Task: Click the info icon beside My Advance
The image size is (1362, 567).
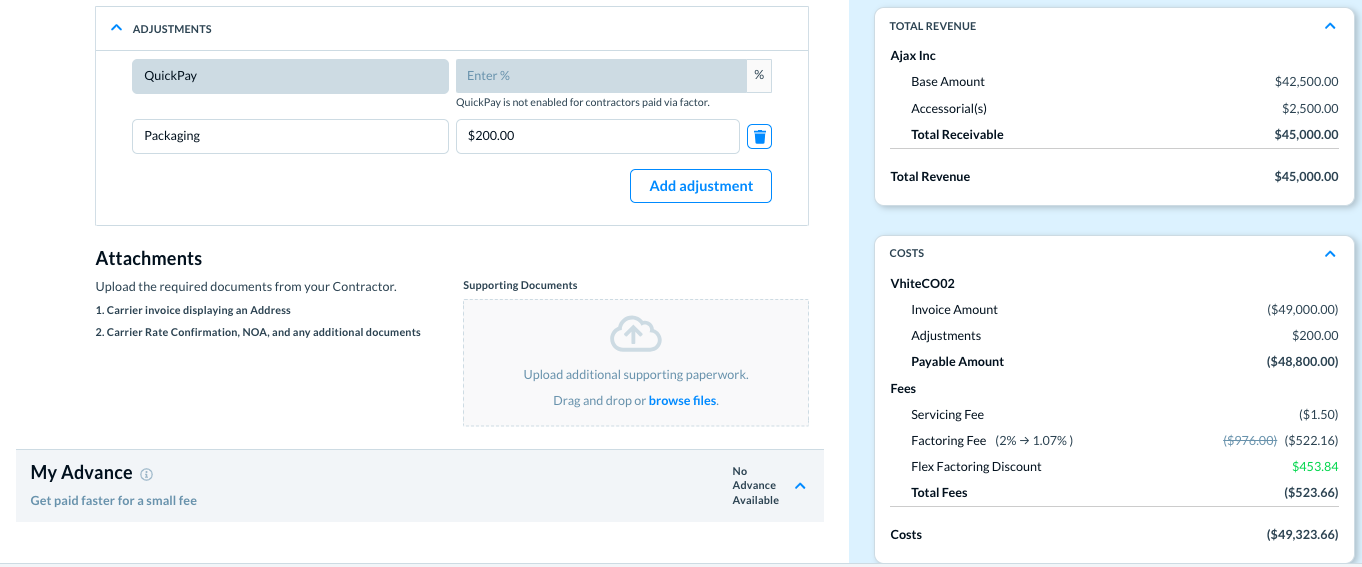Action: [x=147, y=474]
